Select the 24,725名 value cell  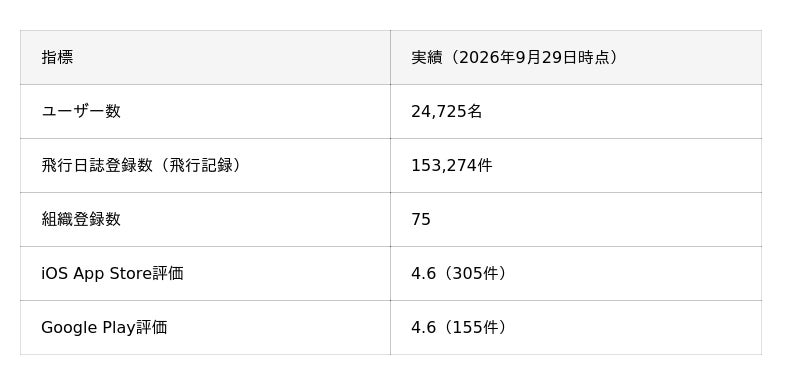pos(576,112)
